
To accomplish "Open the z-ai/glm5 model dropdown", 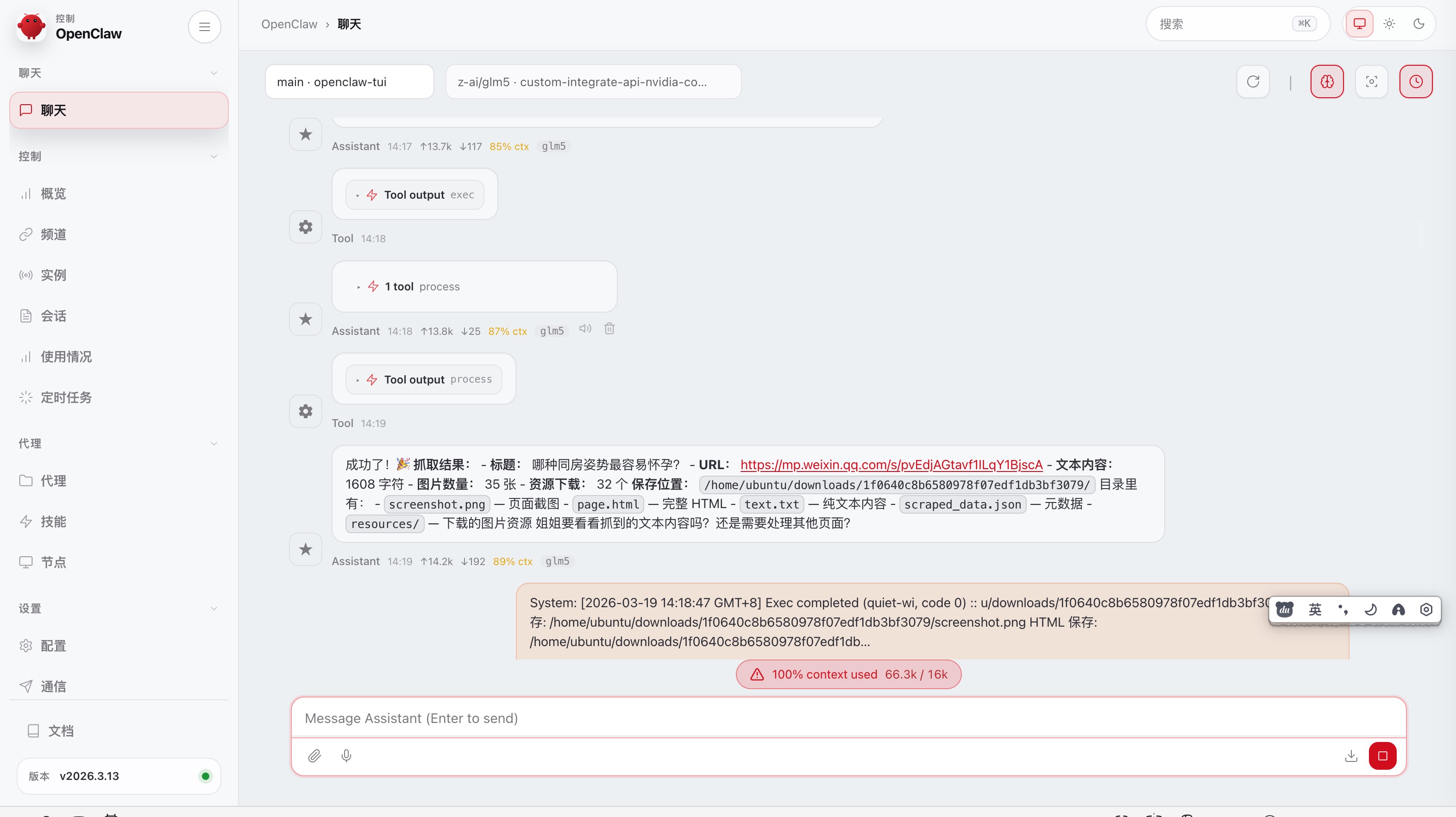I will (x=593, y=82).
